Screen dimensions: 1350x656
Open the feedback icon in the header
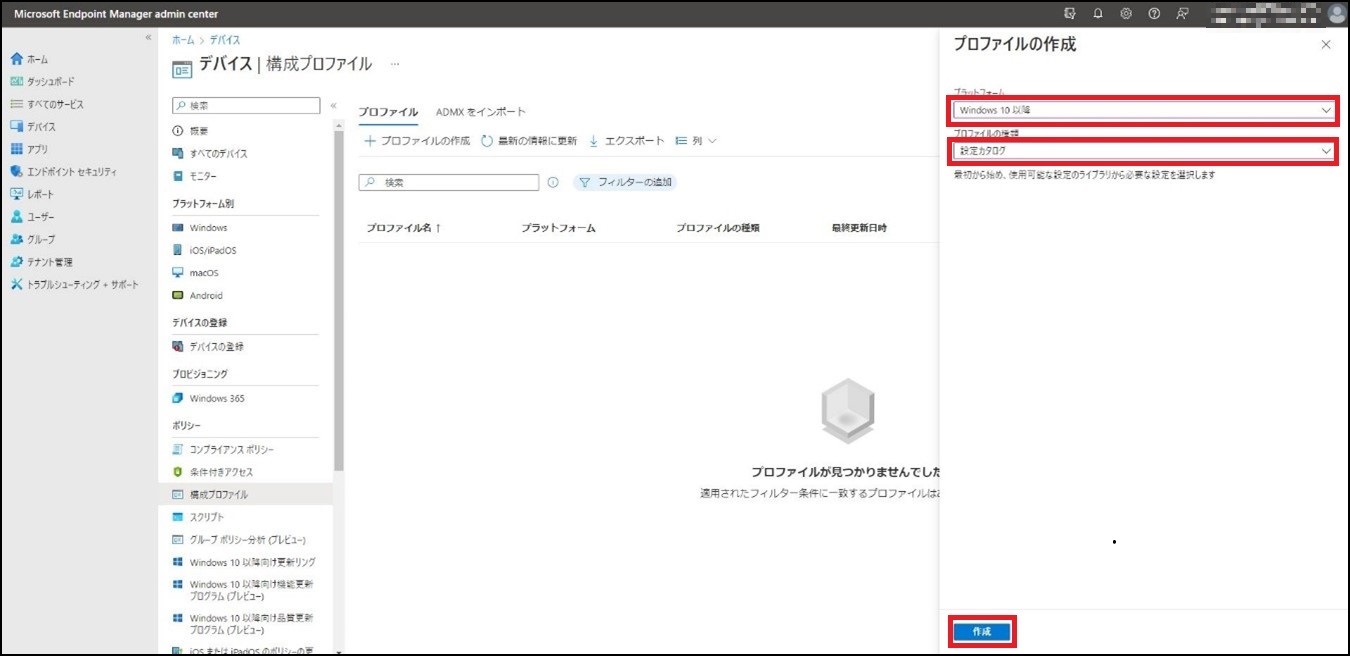[x=1182, y=14]
